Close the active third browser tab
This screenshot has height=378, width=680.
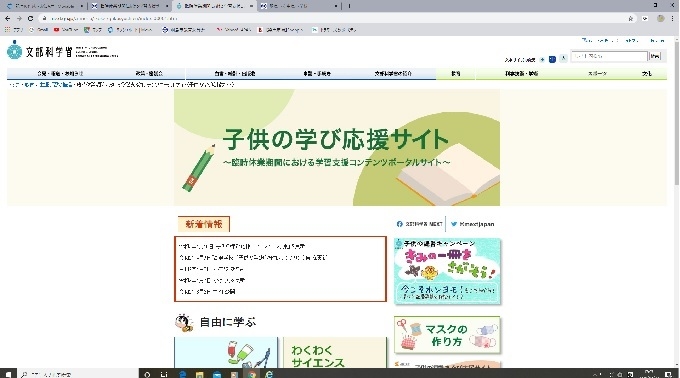251,6
